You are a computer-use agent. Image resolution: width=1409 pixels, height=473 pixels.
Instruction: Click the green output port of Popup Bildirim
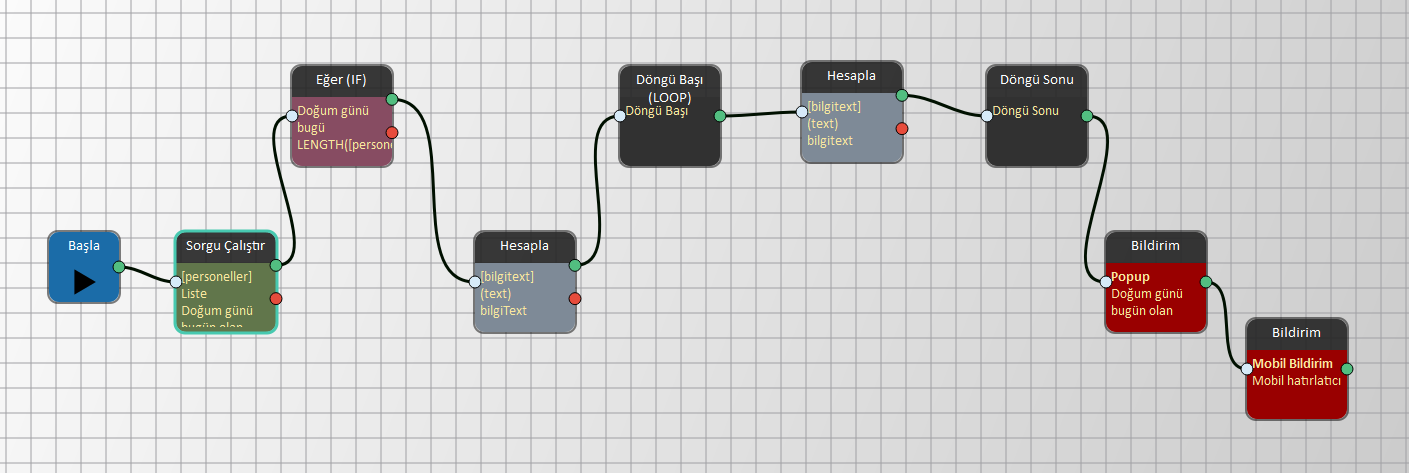tap(1206, 282)
